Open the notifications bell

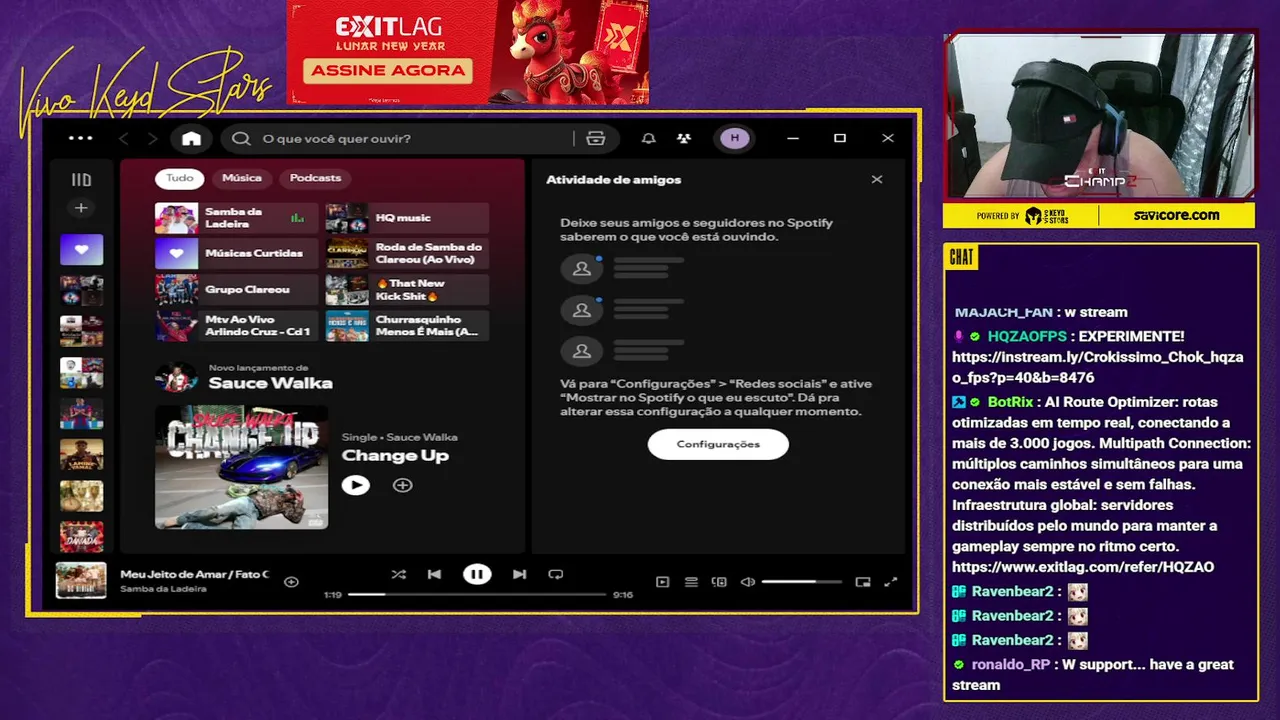(649, 138)
